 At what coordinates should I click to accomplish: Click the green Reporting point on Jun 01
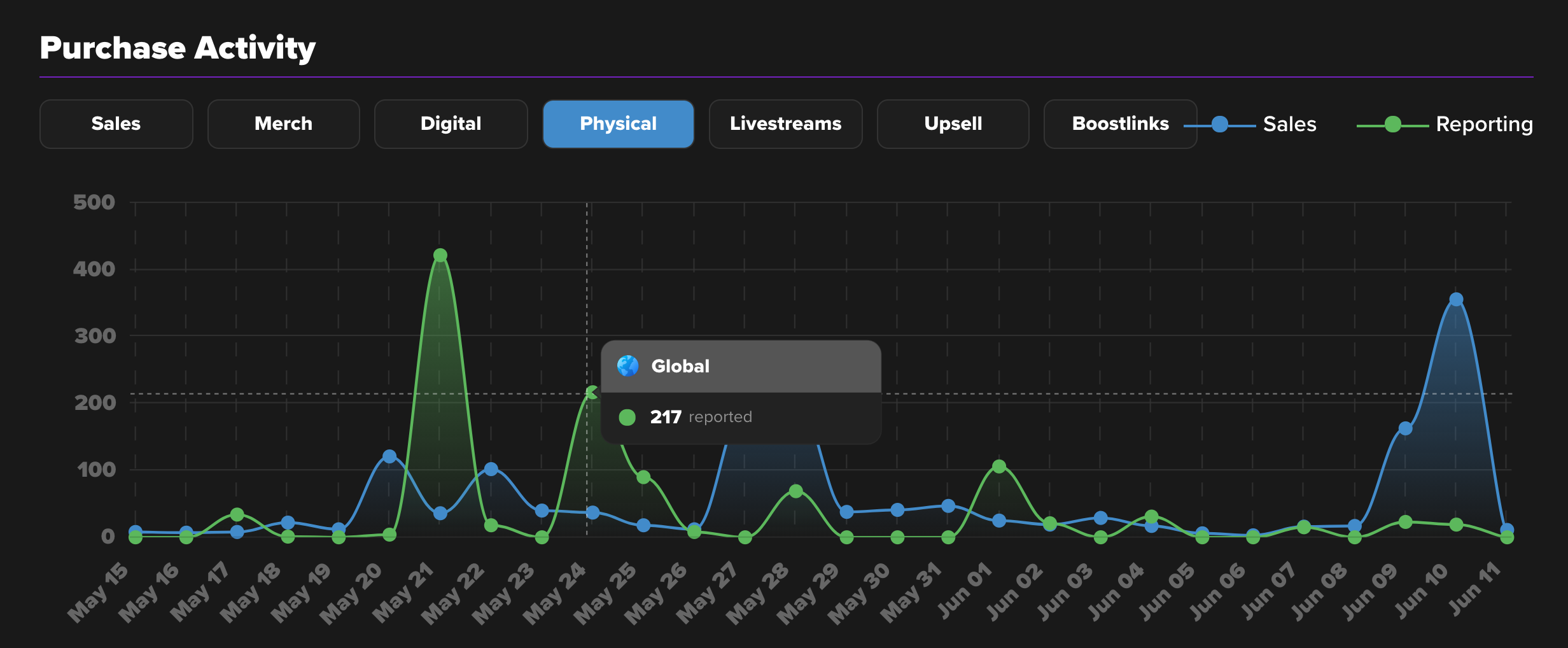point(999,467)
